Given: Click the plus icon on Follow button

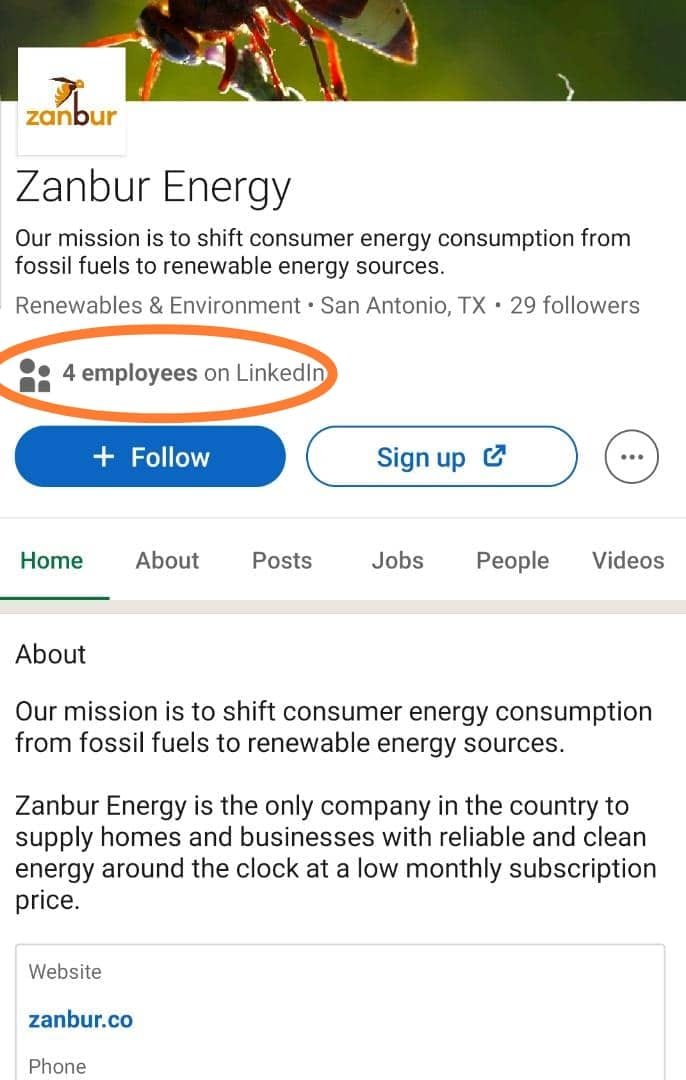Looking at the screenshot, I should (104, 457).
